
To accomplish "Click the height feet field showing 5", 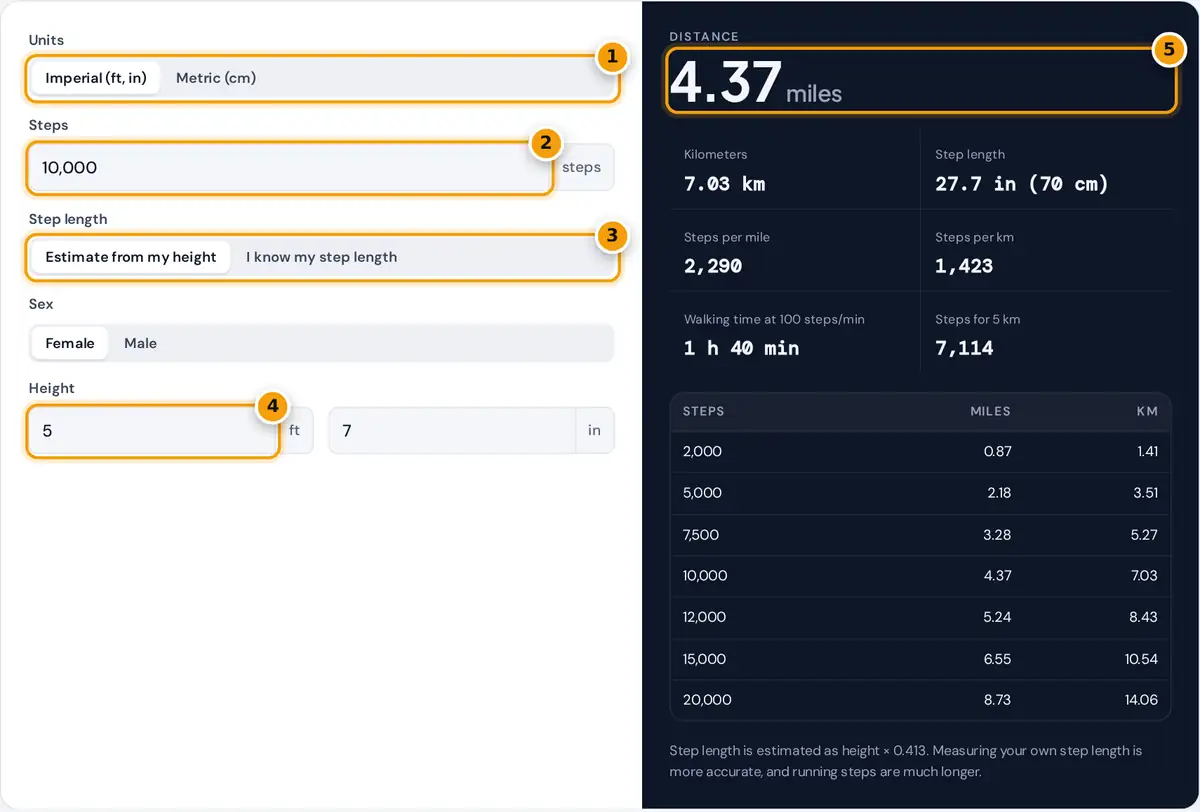I will pos(153,431).
